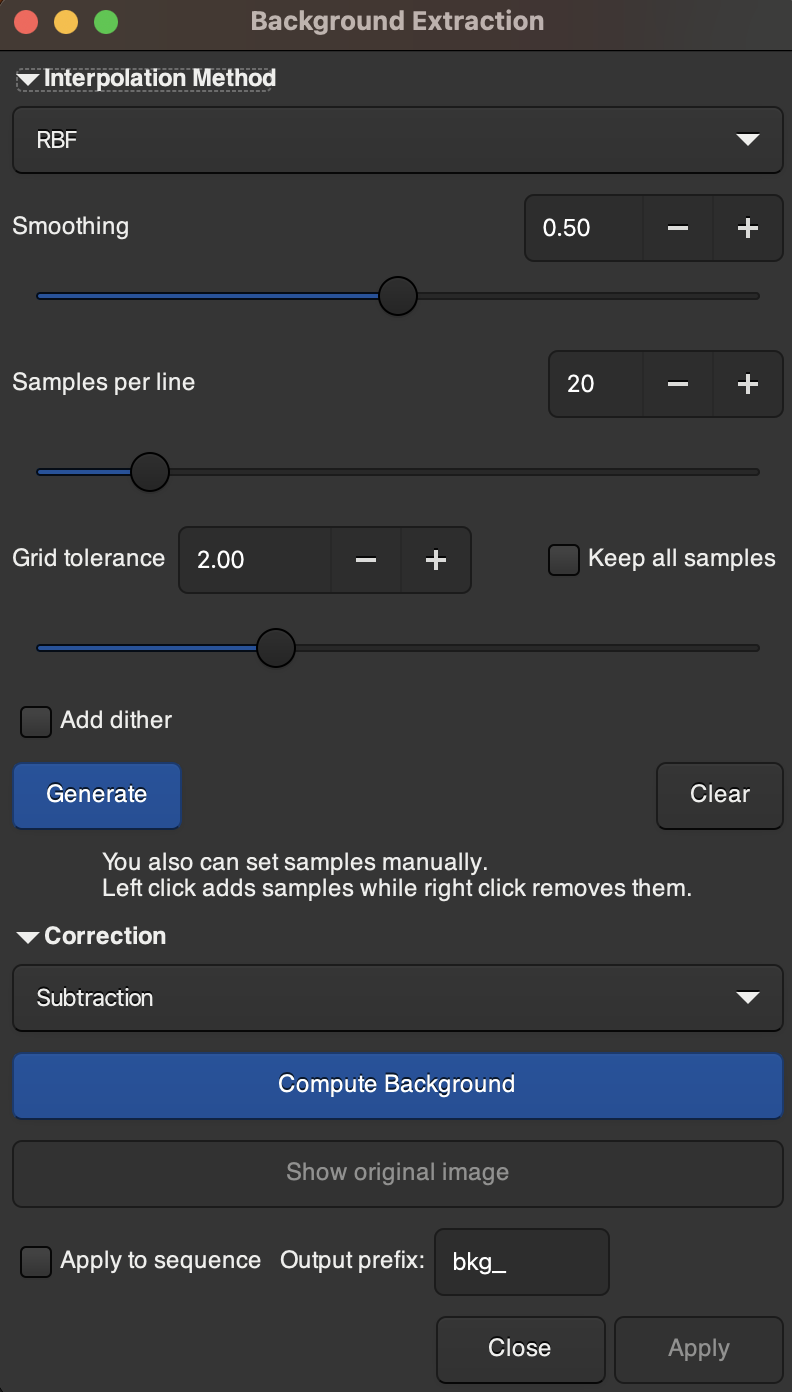Increase Smoothing value with plus button
Screen dimensions: 792x1392
[x=747, y=228]
